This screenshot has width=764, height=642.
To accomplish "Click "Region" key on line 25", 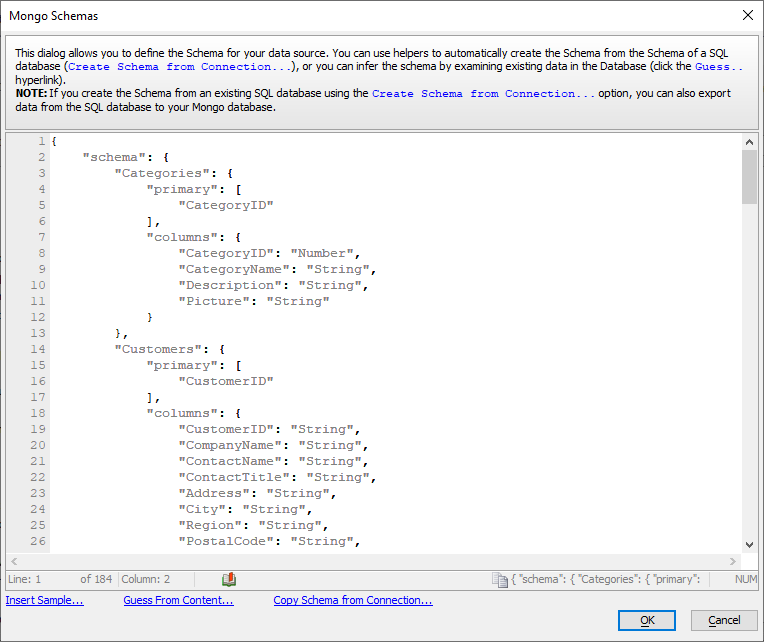I will 210,526.
